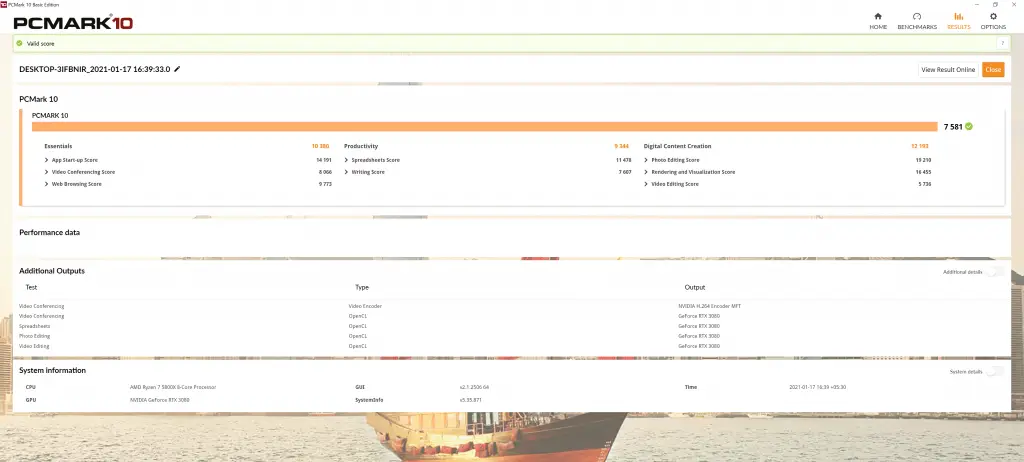Switch to the Results section
1024x462 pixels.
(x=959, y=21)
